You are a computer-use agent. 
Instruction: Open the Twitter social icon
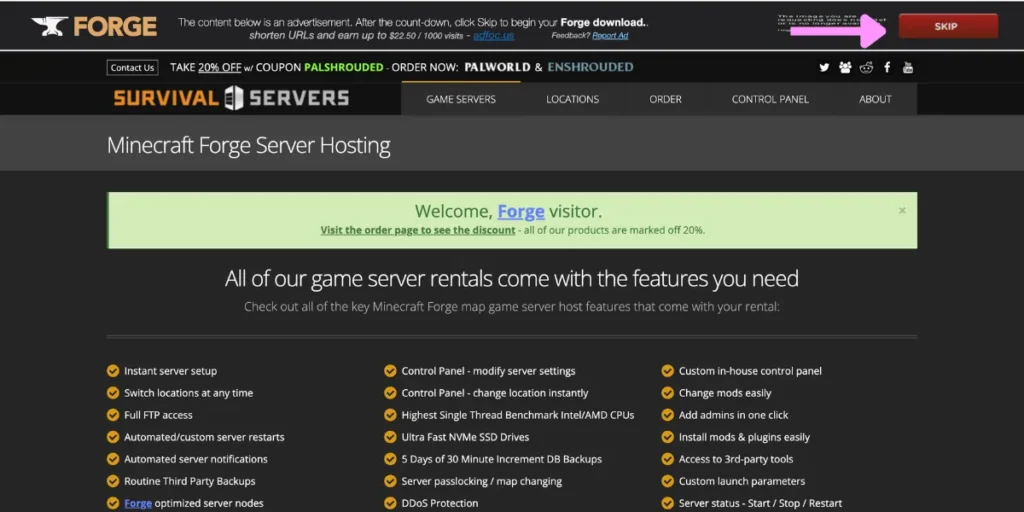[x=824, y=67]
